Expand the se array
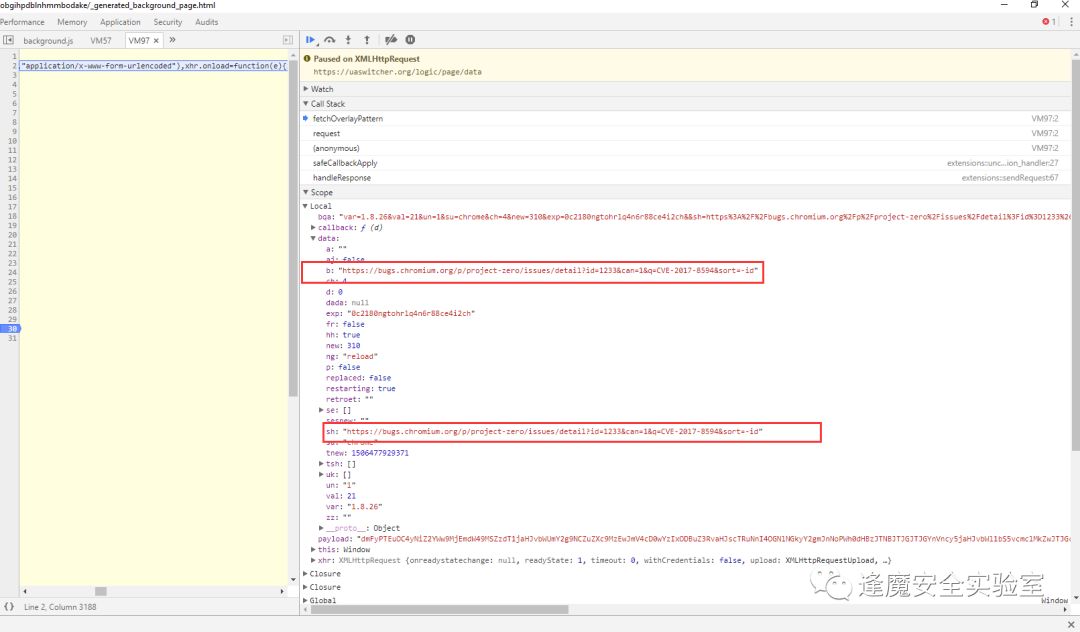1080x632 pixels. (322, 410)
